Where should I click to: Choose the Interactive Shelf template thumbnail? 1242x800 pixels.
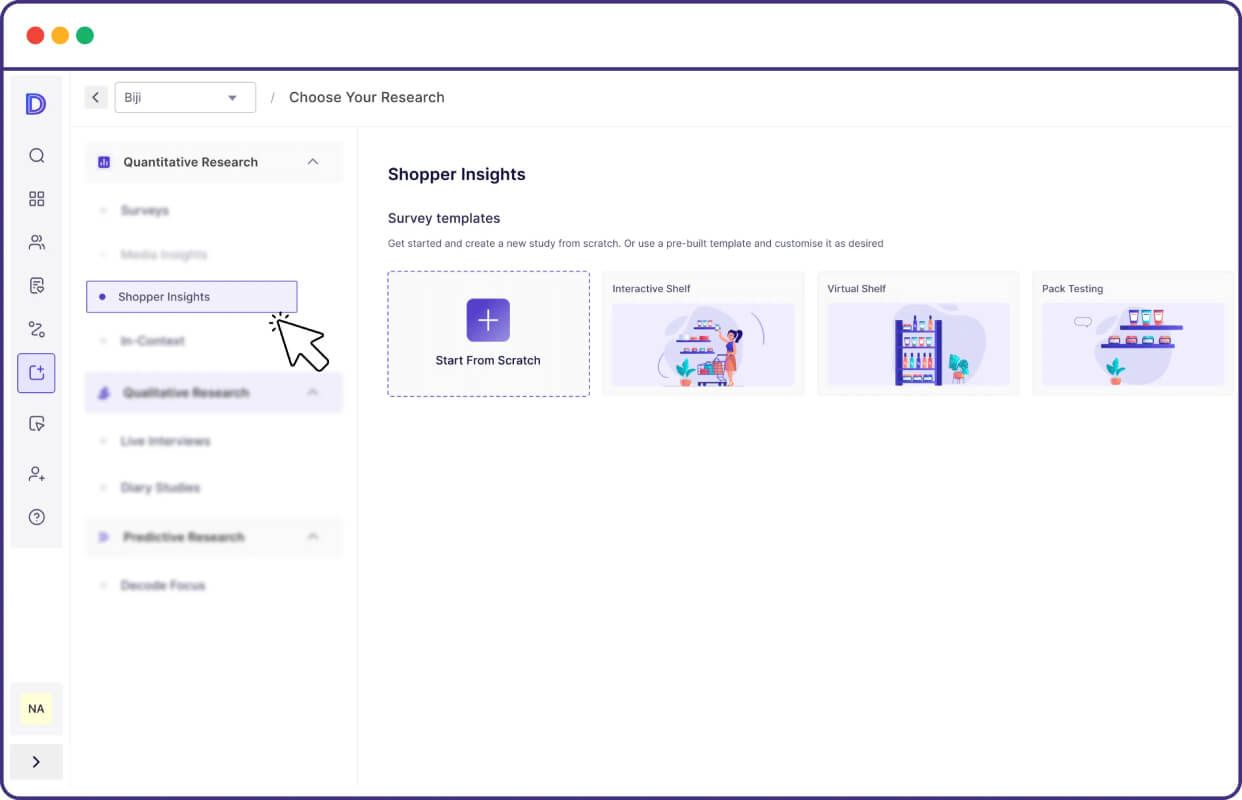[703, 345]
